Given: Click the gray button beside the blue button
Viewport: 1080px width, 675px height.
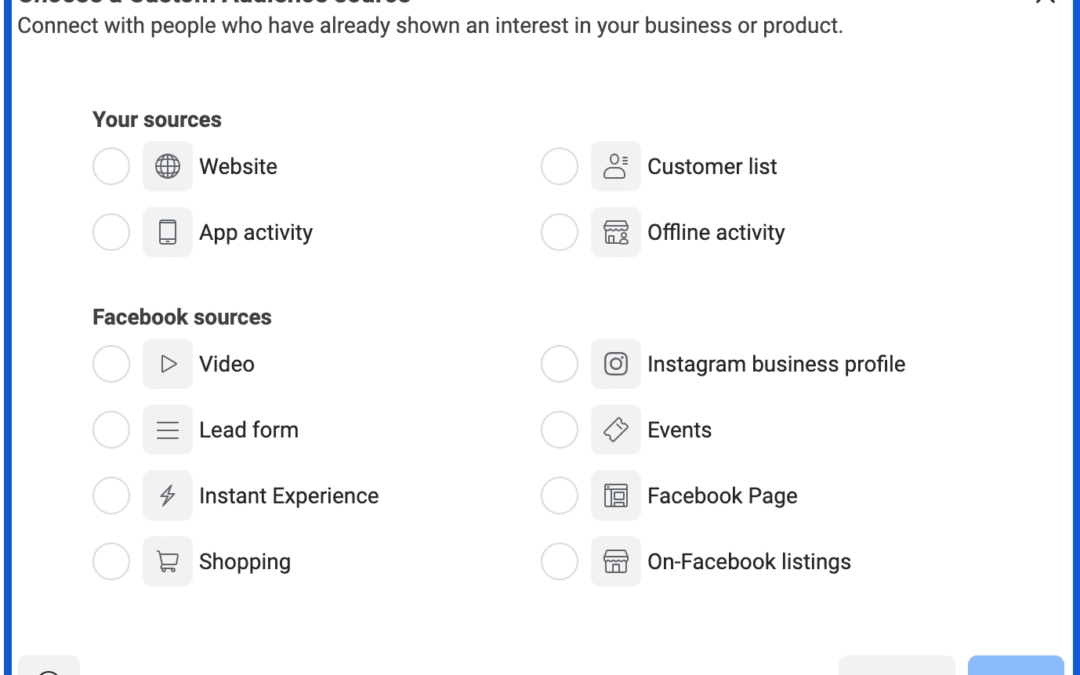Looking at the screenshot, I should tap(897, 665).
